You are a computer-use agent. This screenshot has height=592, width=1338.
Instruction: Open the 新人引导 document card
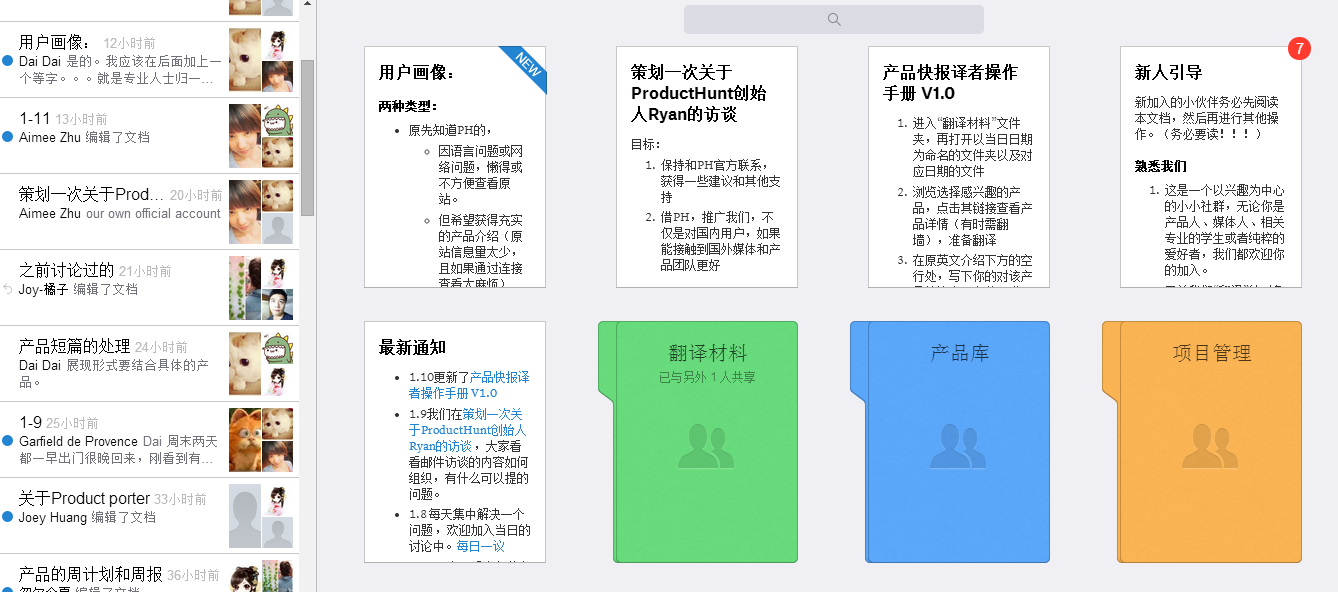(x=1211, y=167)
